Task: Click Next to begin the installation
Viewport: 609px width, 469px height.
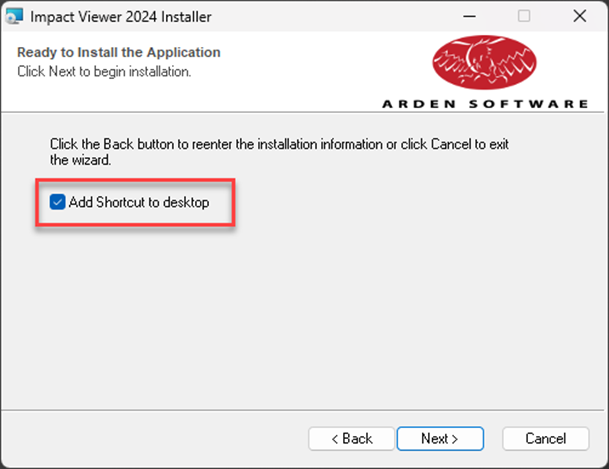Action: coord(440,439)
